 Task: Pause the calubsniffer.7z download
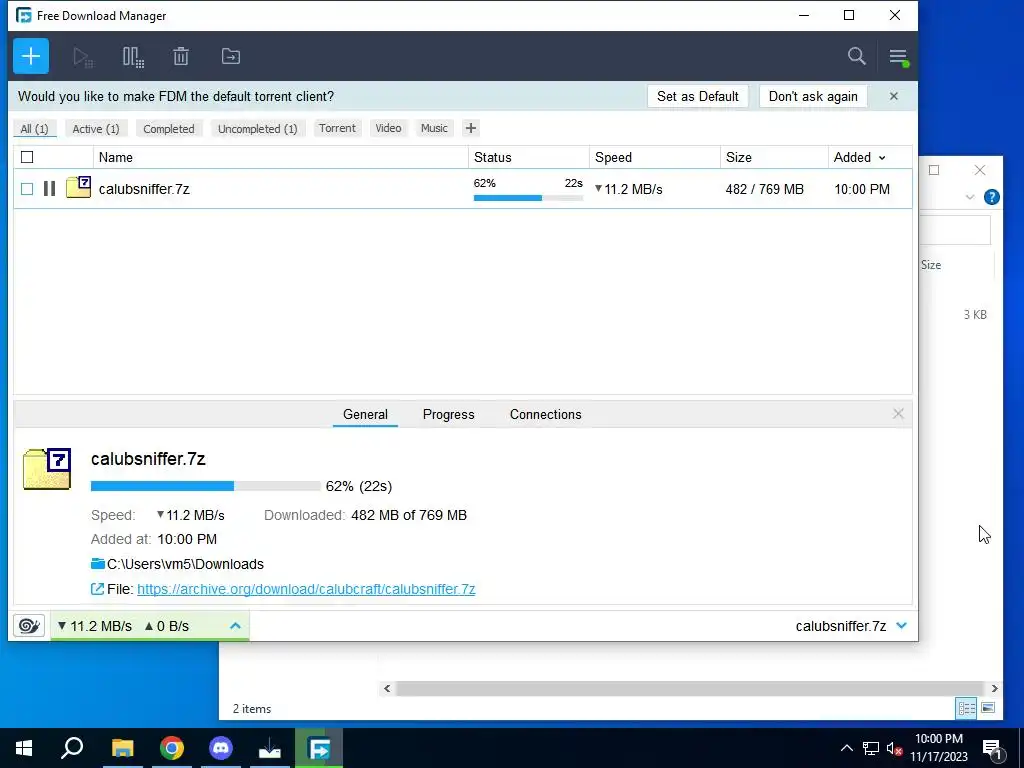(x=49, y=189)
